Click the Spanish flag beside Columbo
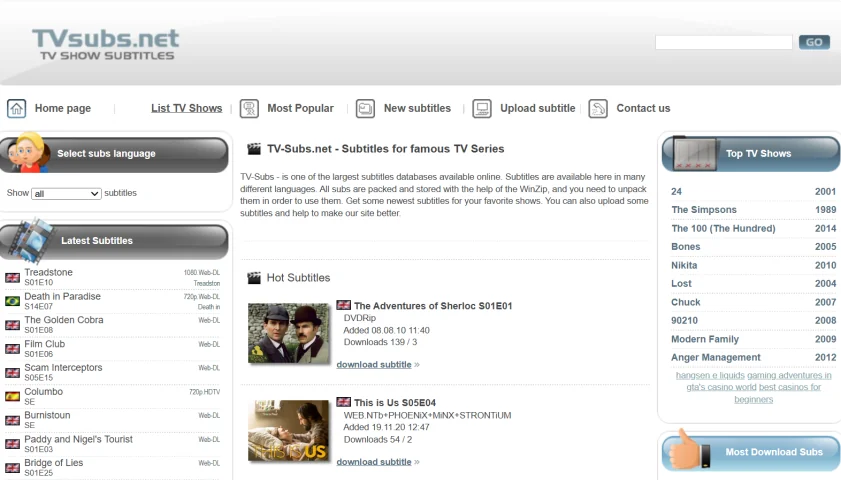The height and width of the screenshot is (480, 841). point(12,396)
